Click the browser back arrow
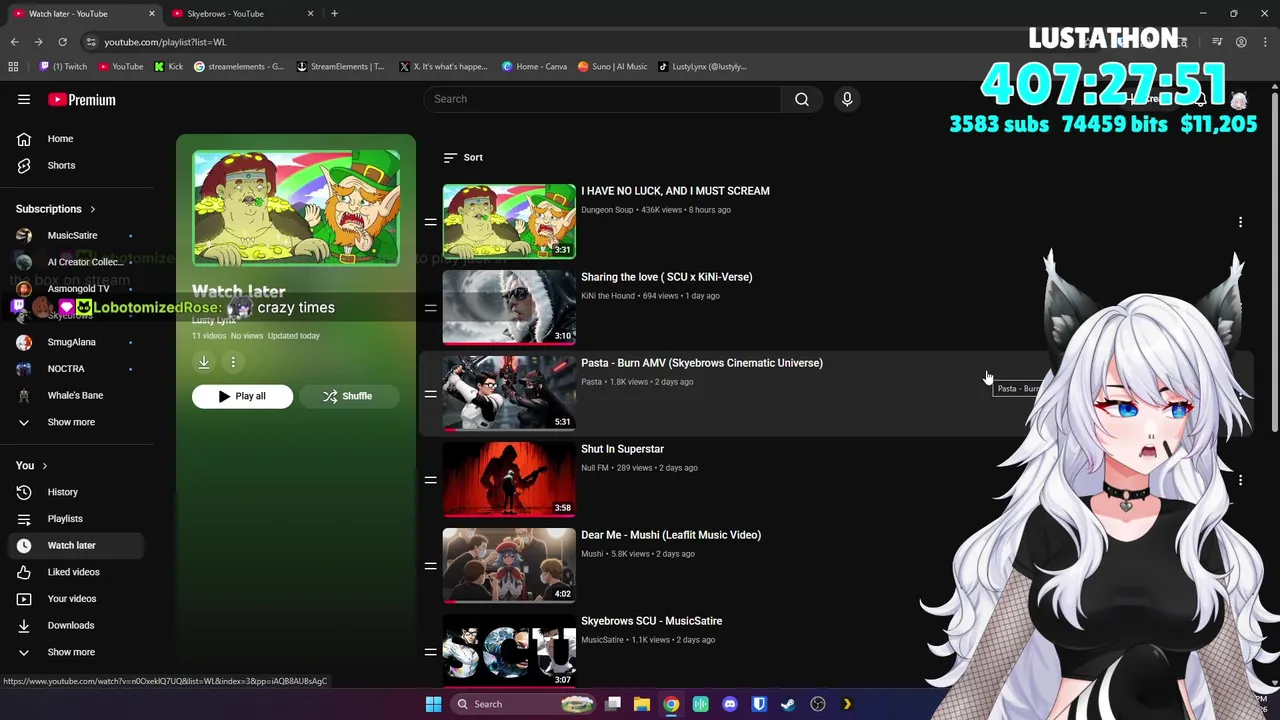Screen dimensions: 1280x720 coord(14,42)
